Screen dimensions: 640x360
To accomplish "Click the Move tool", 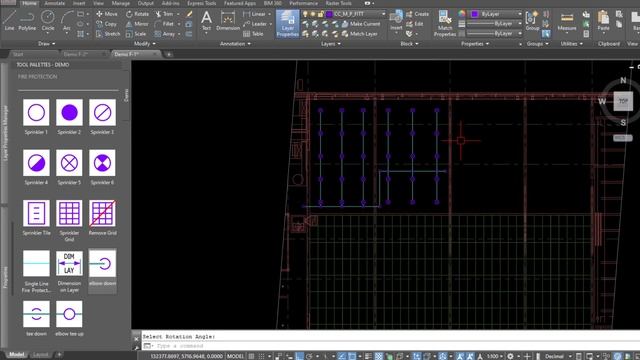I will click(107, 14).
